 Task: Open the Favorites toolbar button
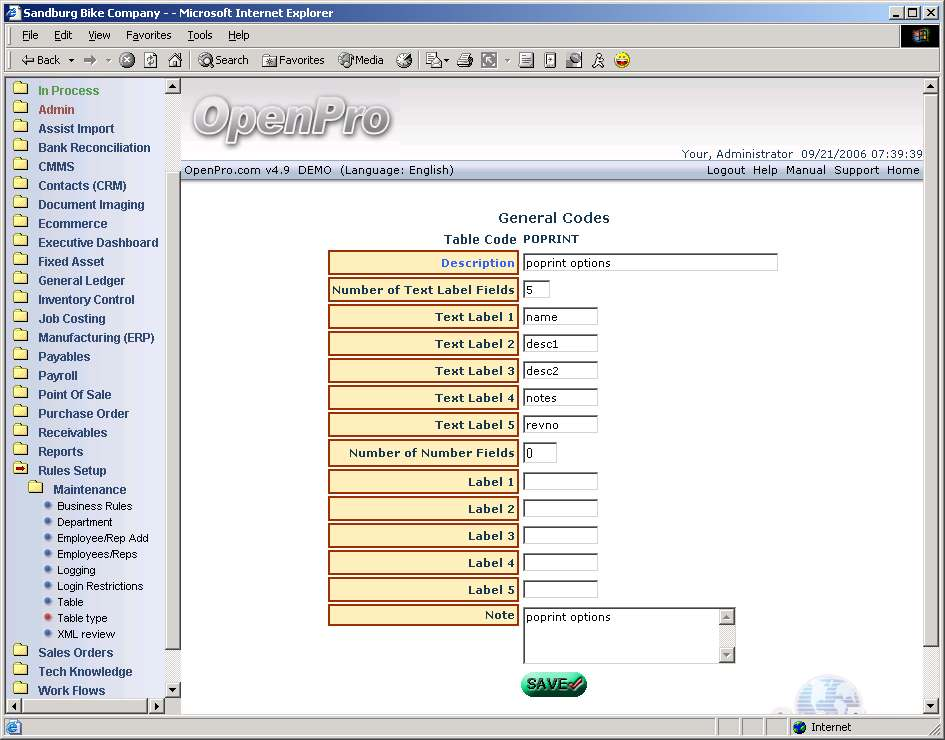pyautogui.click(x=293, y=60)
